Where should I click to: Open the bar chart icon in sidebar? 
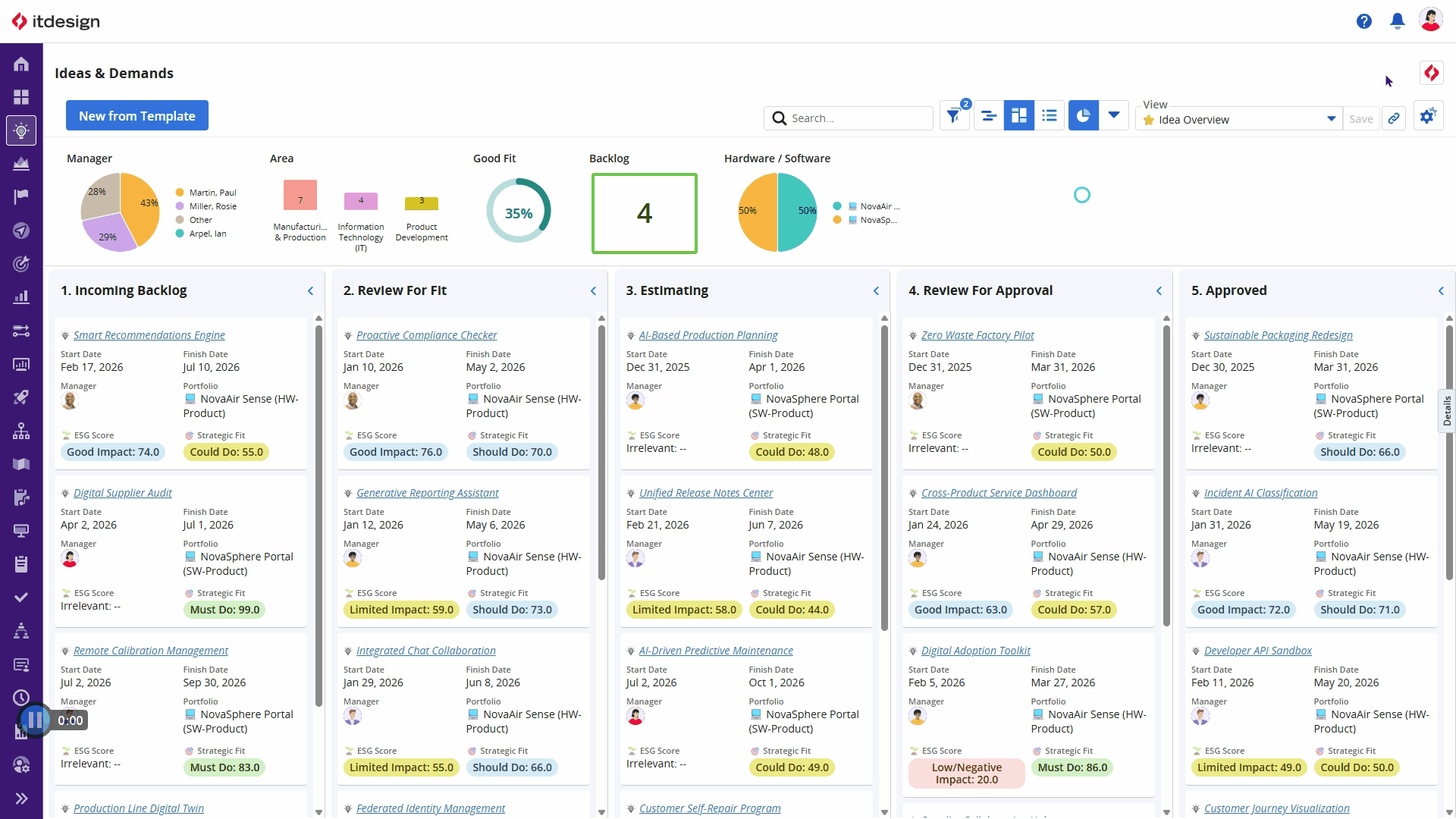pyautogui.click(x=21, y=297)
